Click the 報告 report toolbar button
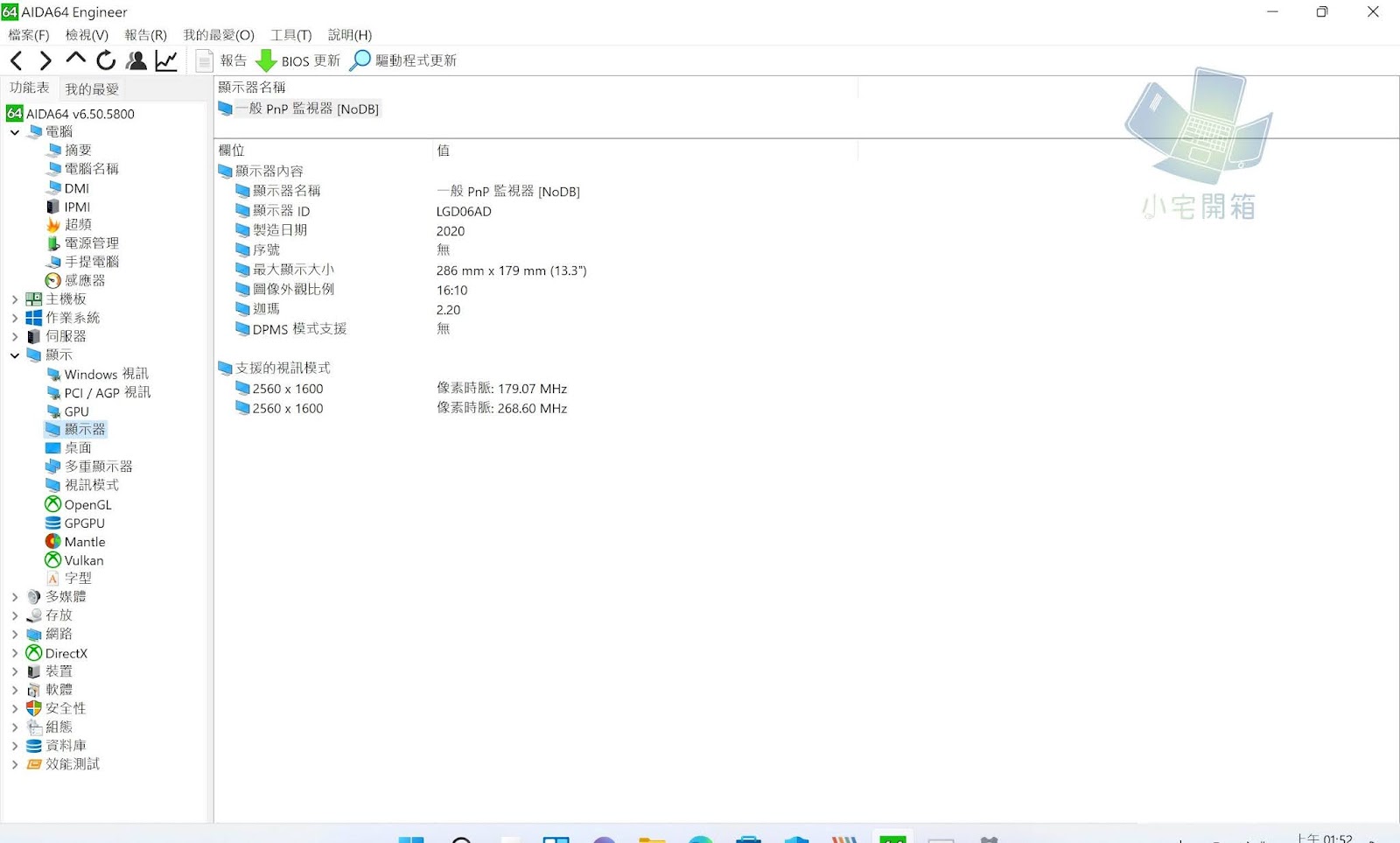 [x=222, y=60]
